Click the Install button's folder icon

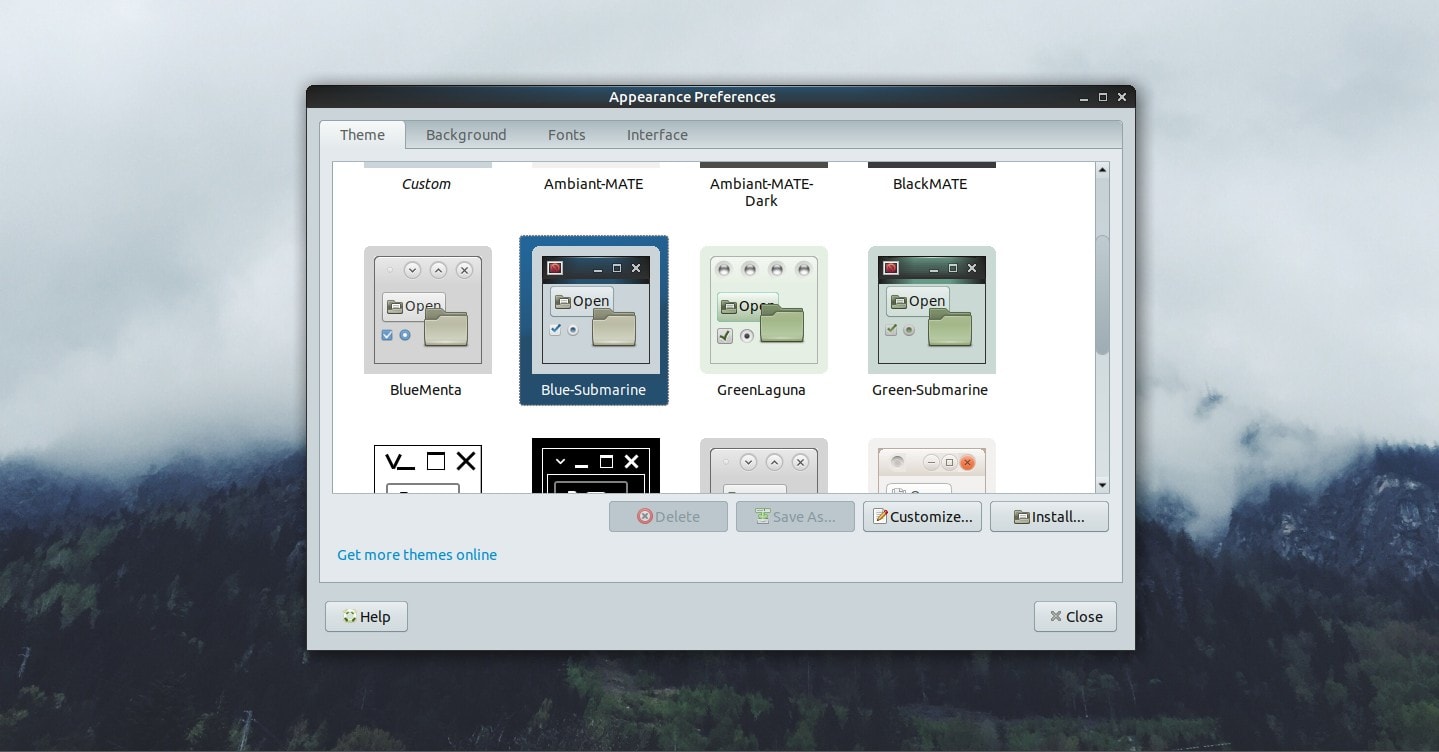[x=1021, y=517]
